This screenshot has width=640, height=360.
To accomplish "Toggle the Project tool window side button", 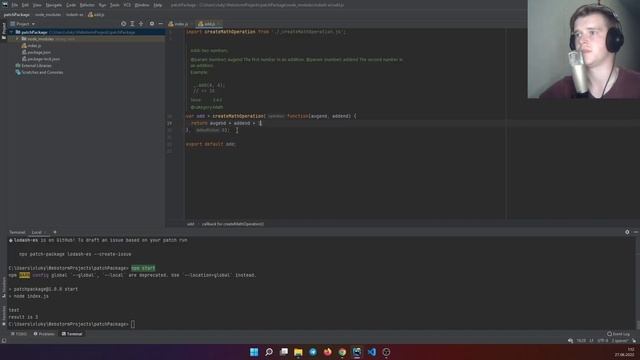I will 4,31.
